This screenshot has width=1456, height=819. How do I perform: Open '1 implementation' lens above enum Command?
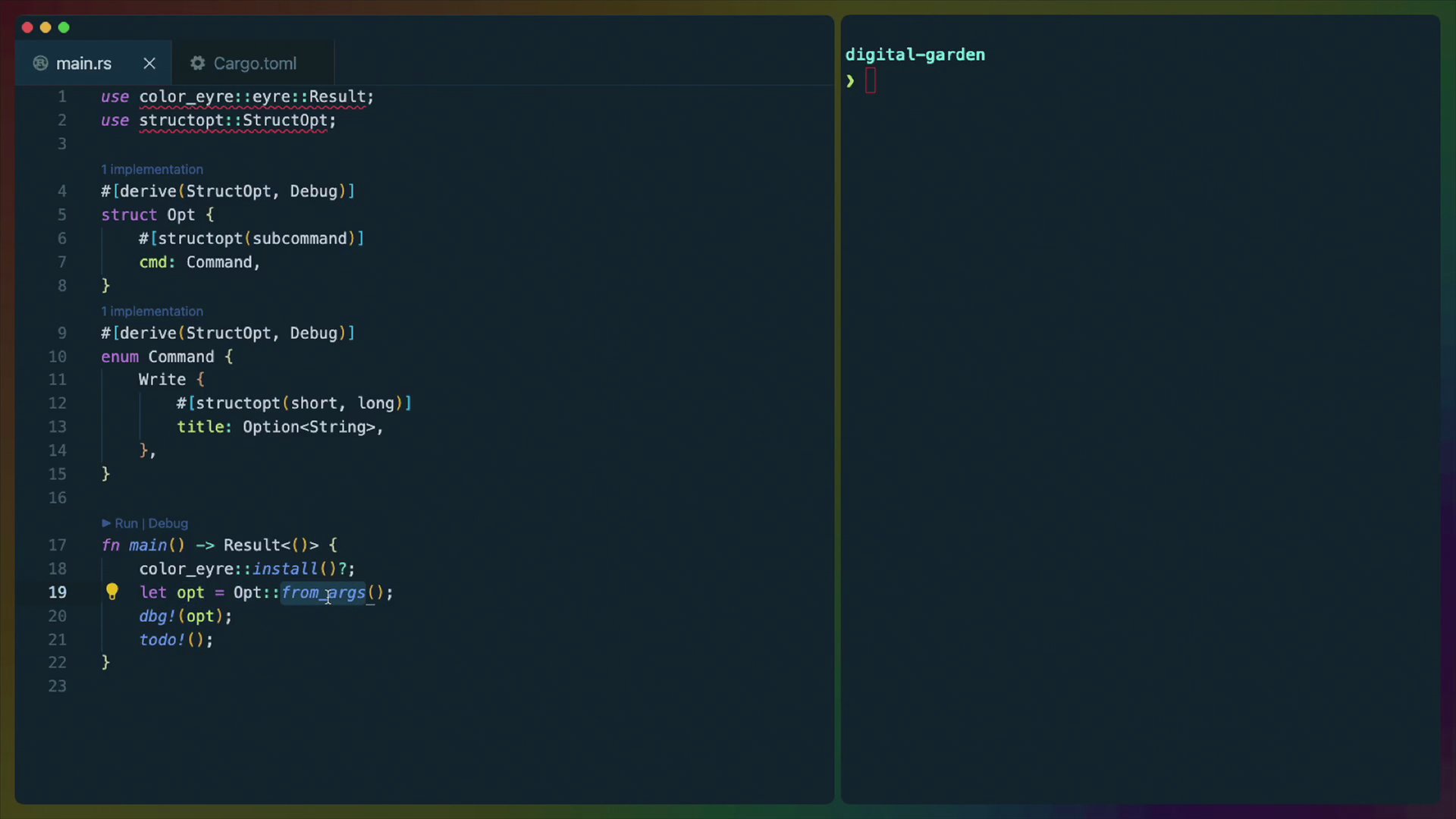pyautogui.click(x=152, y=311)
